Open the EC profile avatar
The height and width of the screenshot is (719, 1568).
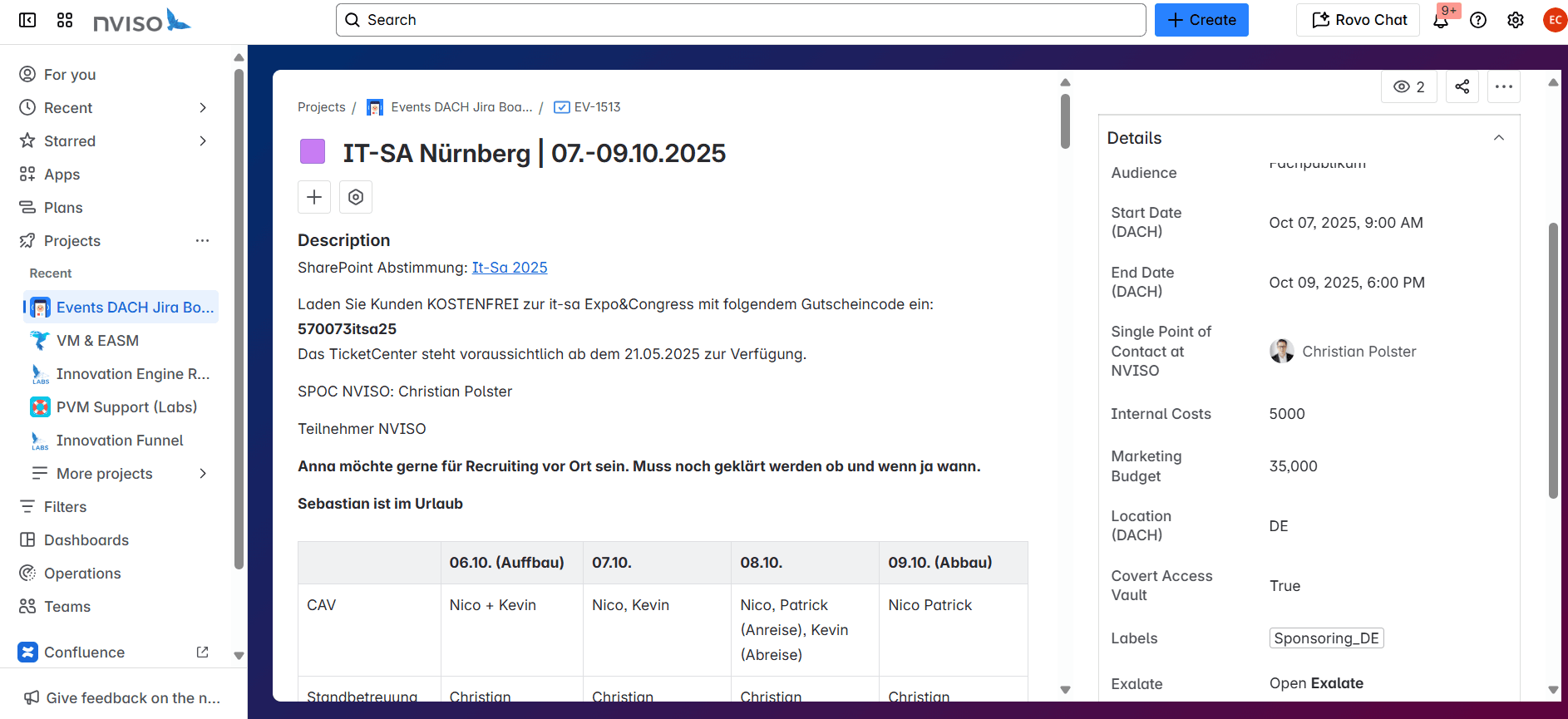[x=1555, y=20]
